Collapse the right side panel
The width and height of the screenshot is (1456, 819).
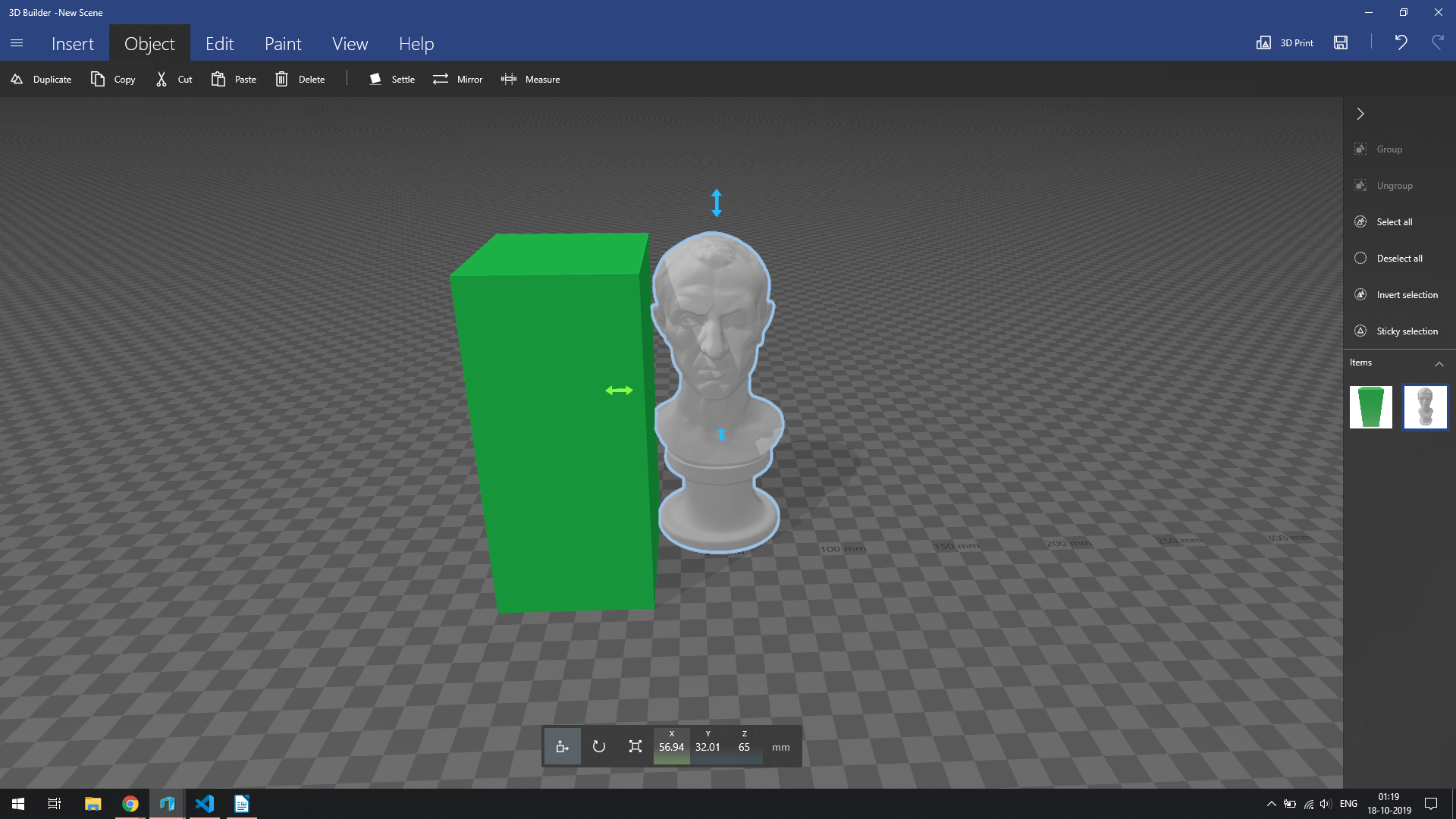click(1361, 114)
